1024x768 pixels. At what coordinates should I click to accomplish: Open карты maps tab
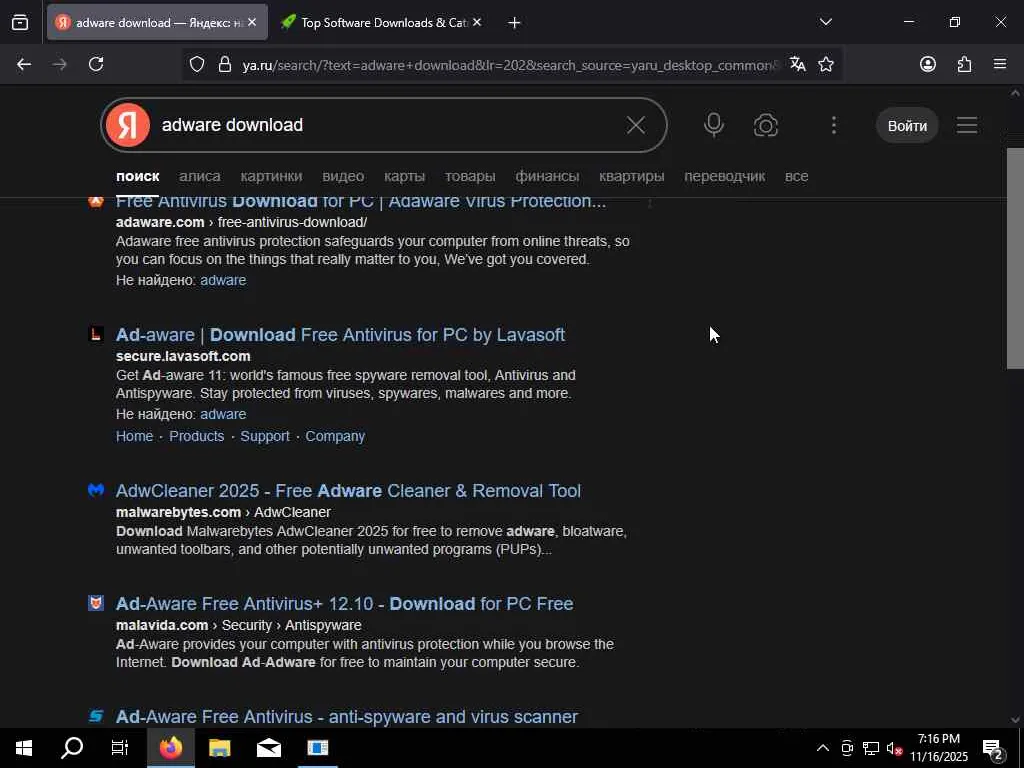404,176
